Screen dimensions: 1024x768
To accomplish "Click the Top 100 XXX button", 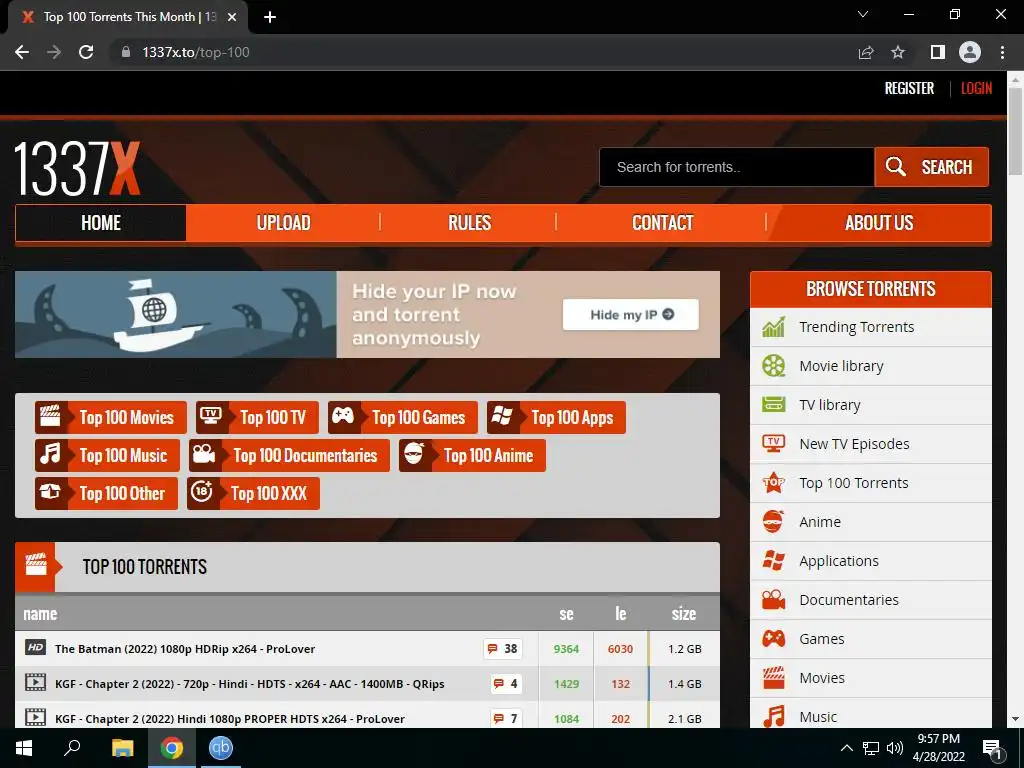I will (x=253, y=493).
